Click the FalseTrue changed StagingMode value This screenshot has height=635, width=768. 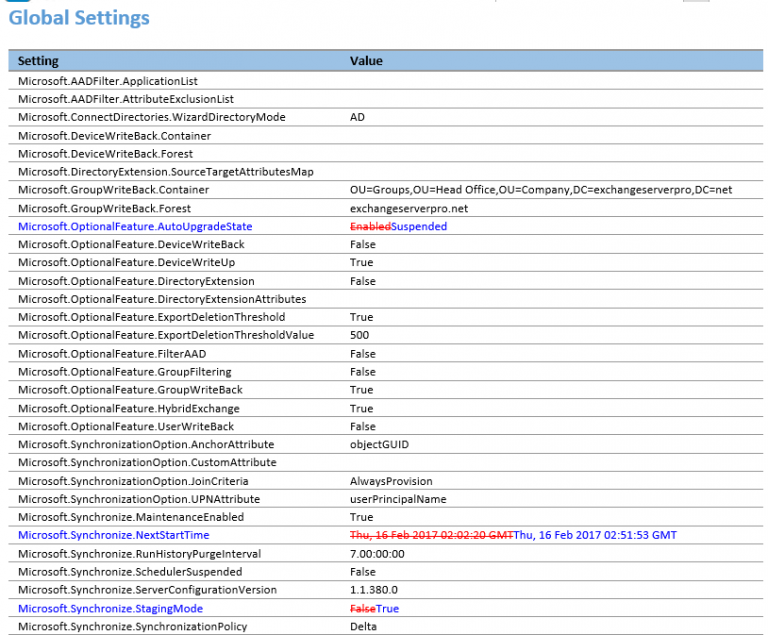[374, 609]
